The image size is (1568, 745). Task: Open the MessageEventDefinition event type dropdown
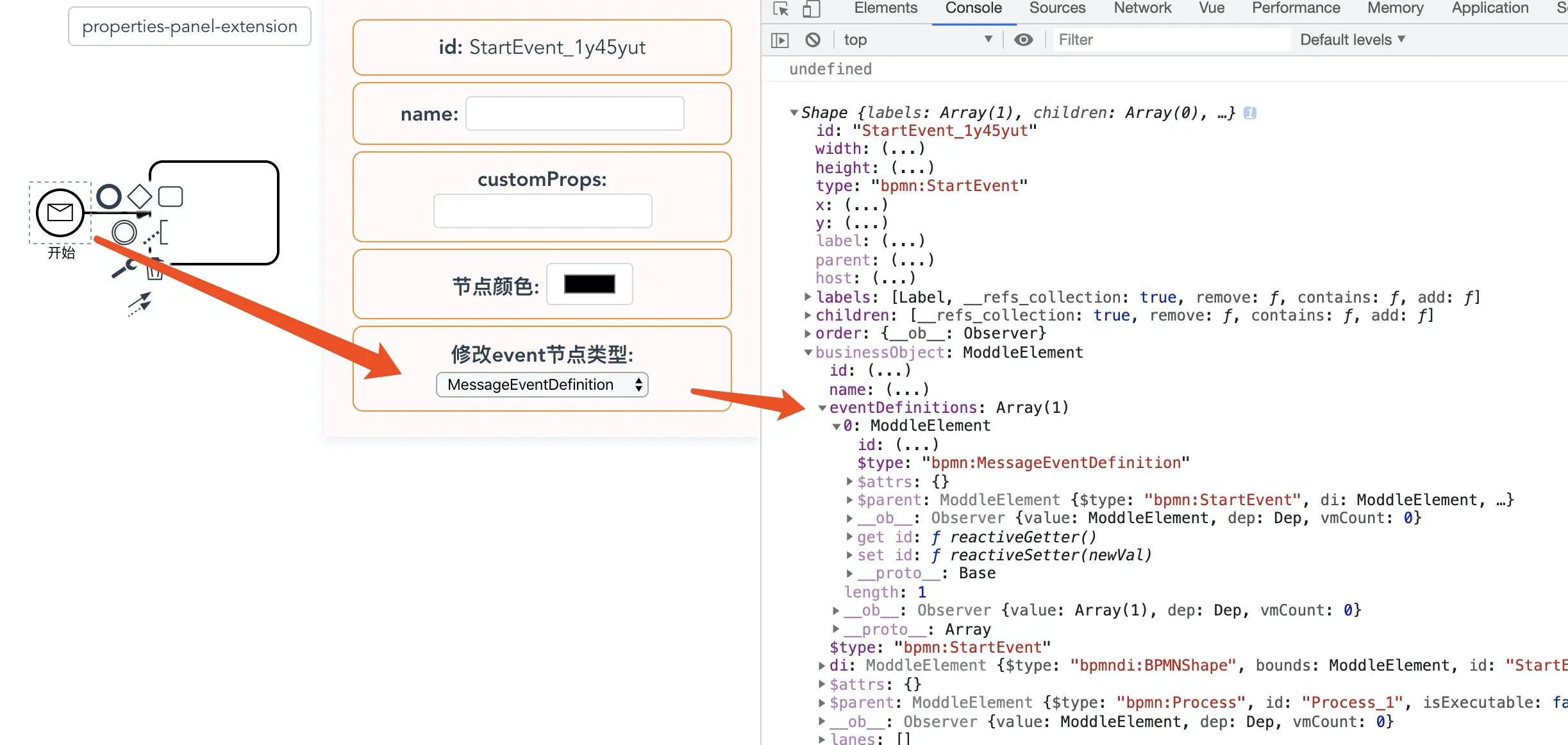pyautogui.click(x=542, y=385)
